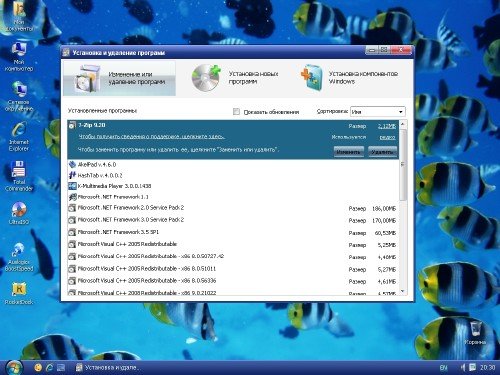Click the EN language indicator
The width and height of the screenshot is (500, 375).
pos(443,368)
